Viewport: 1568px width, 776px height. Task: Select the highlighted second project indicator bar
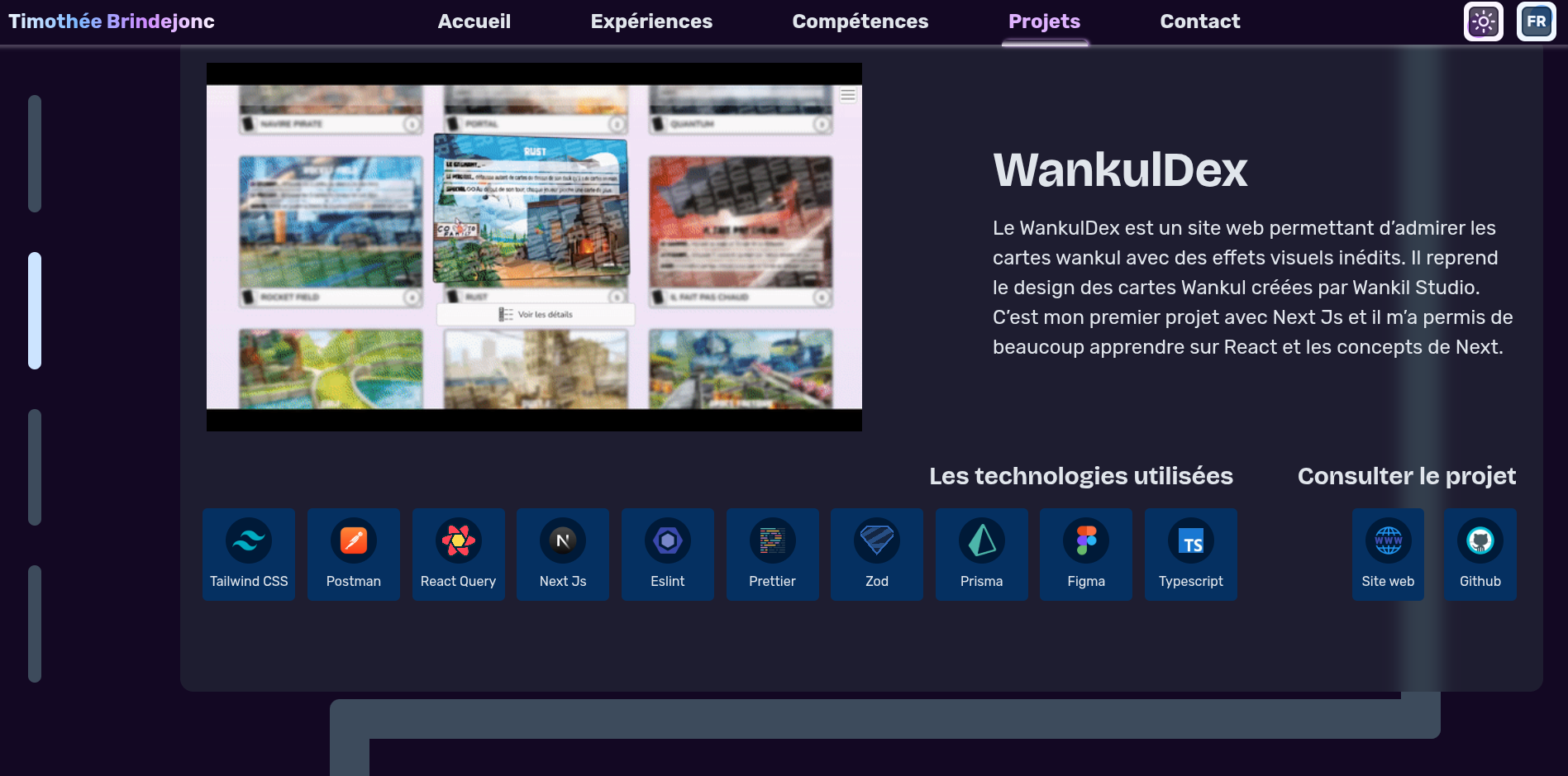tap(35, 311)
